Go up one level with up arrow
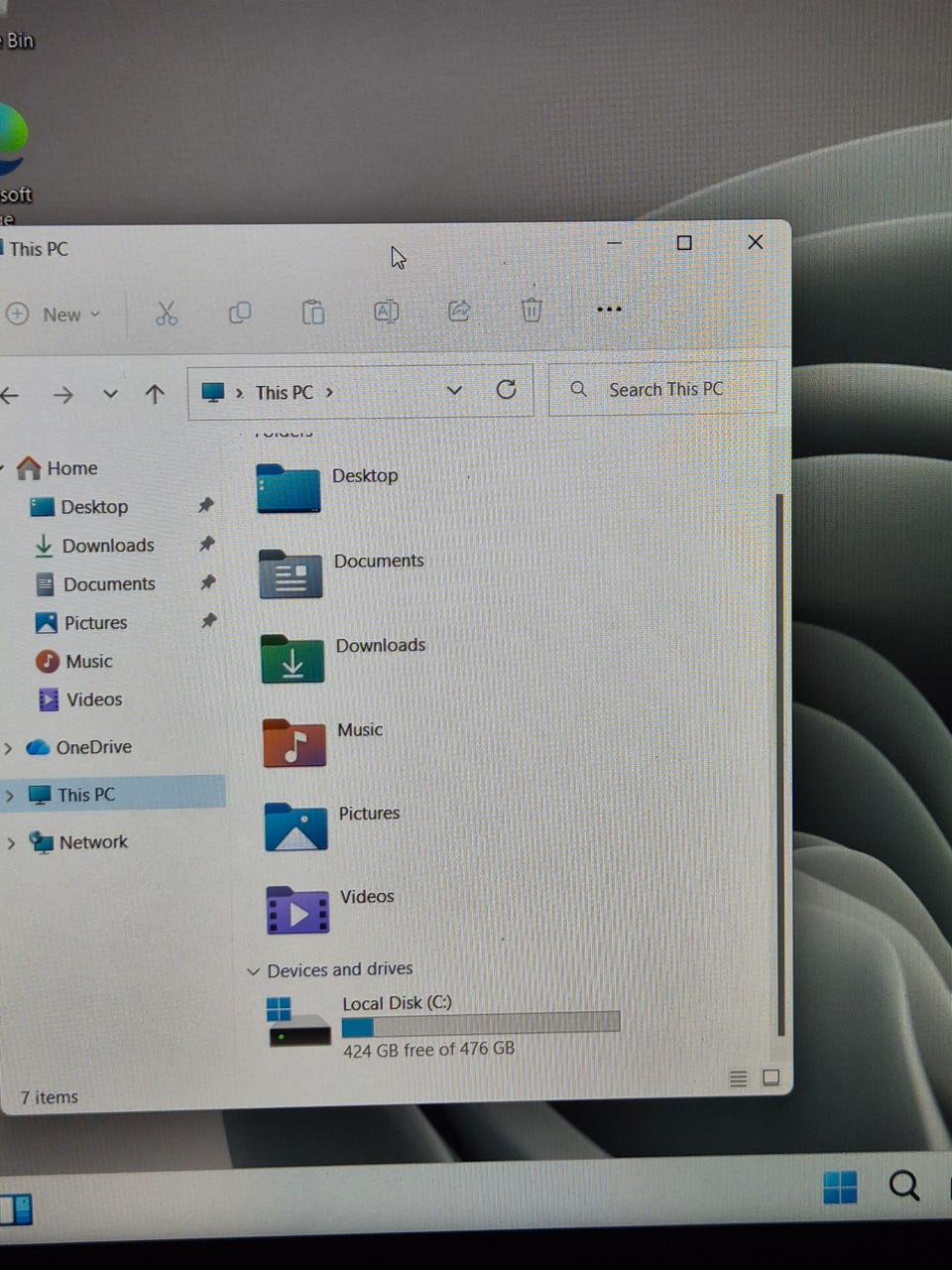 tap(155, 394)
